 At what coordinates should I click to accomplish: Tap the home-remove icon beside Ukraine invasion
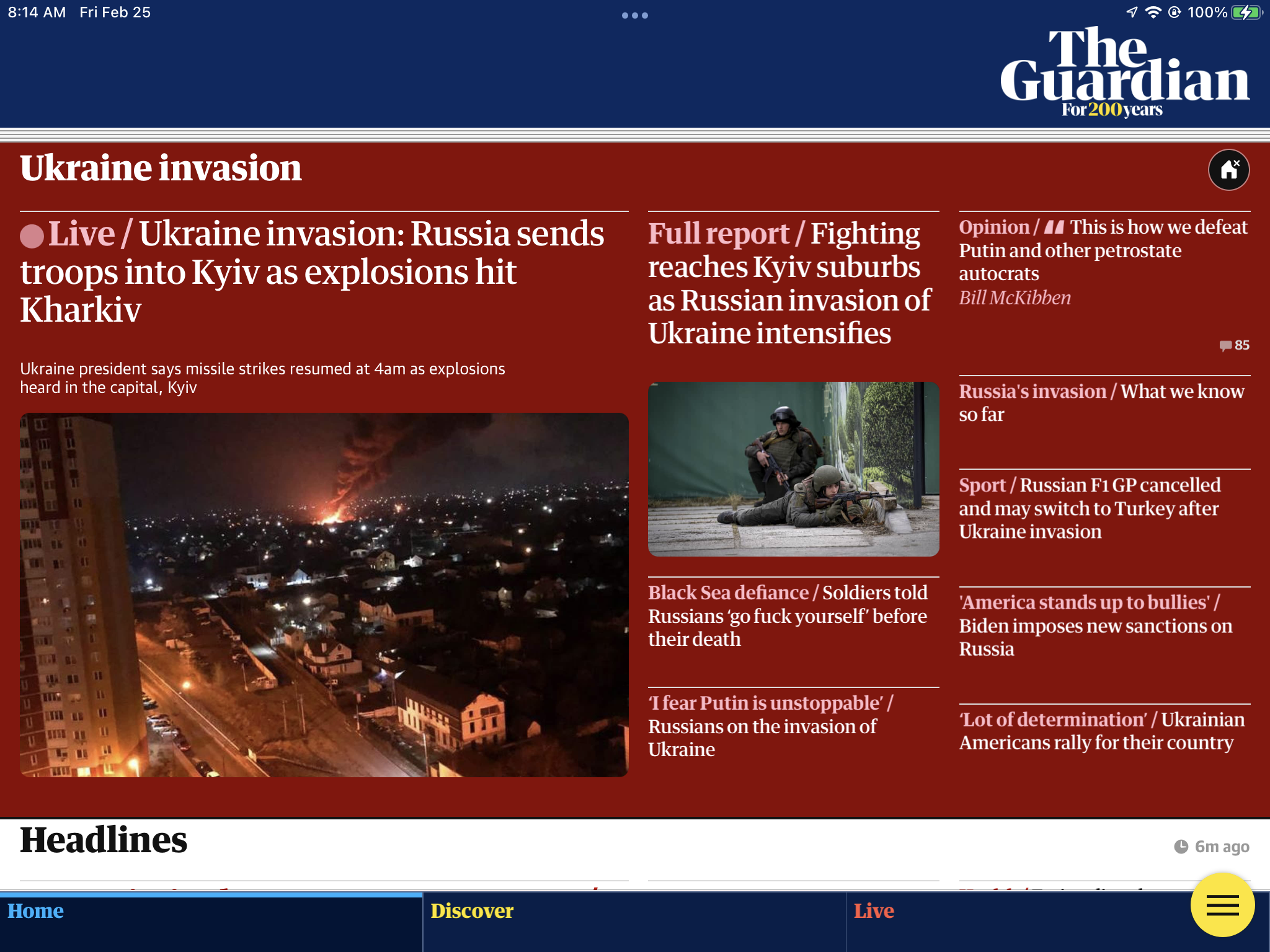(1228, 170)
